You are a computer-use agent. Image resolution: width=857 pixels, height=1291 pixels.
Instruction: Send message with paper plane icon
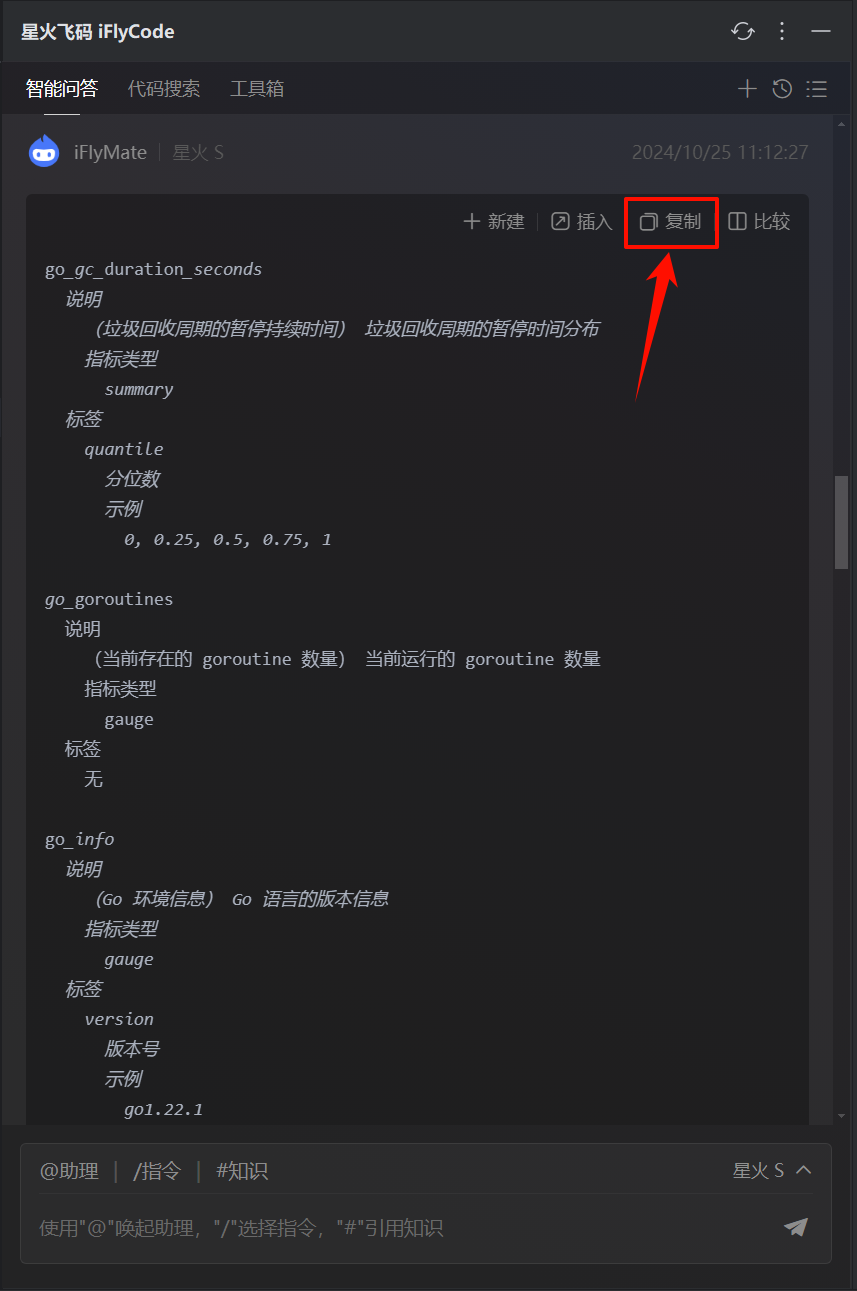pos(796,1227)
